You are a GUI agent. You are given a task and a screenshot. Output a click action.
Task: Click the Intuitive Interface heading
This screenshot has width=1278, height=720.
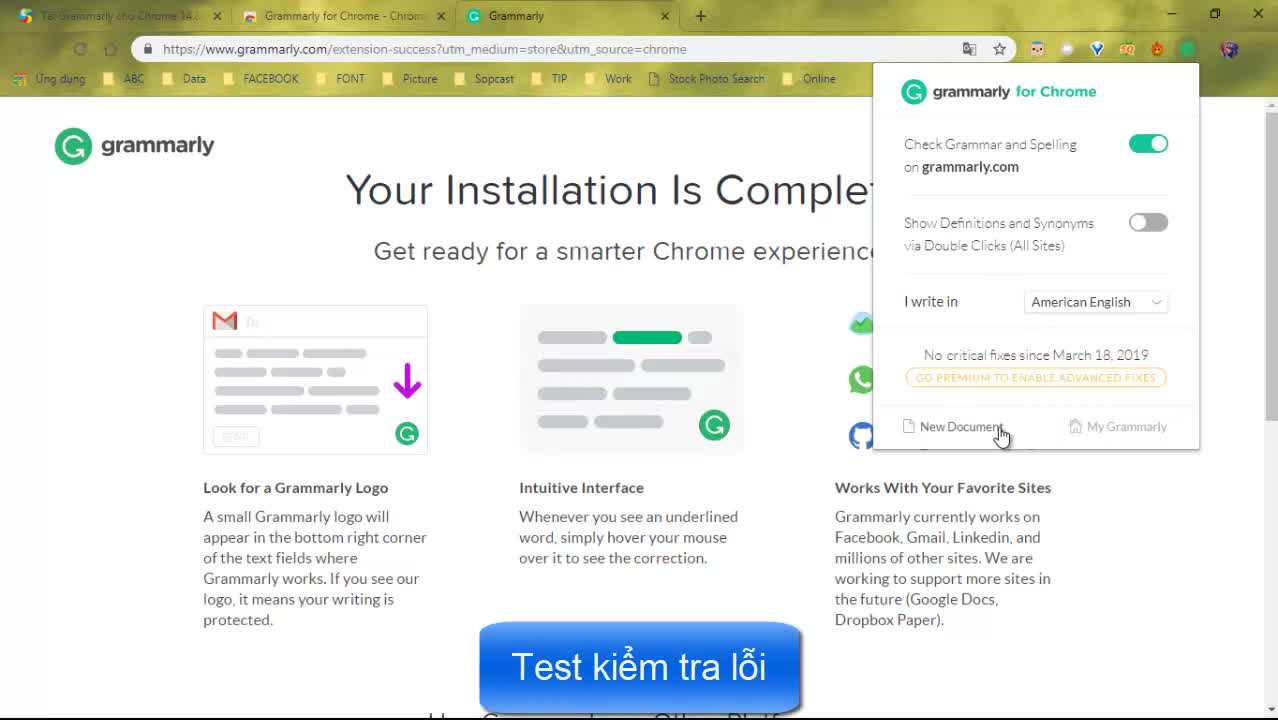[581, 488]
